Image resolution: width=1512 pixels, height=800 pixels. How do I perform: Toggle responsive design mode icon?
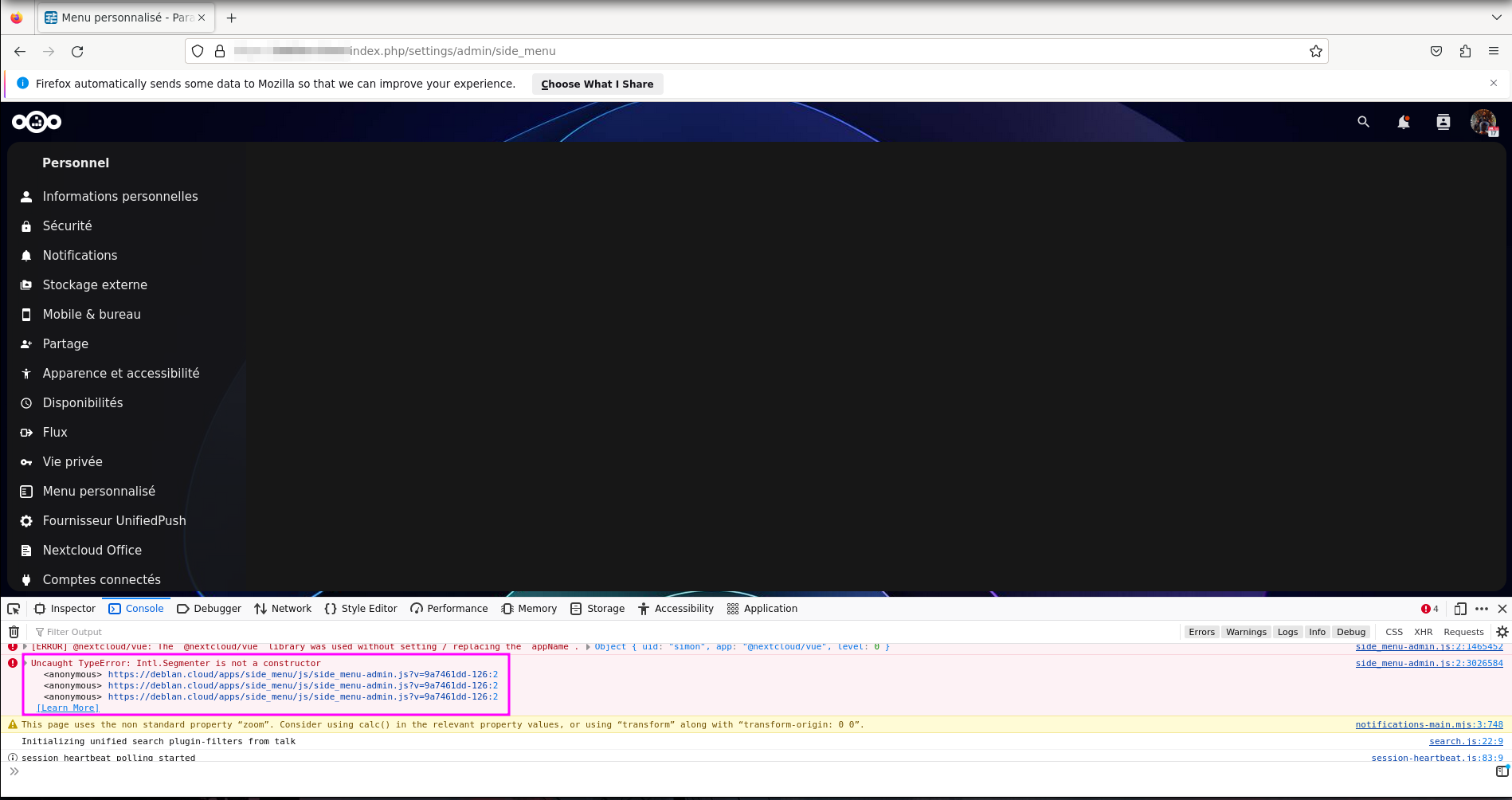1459,609
